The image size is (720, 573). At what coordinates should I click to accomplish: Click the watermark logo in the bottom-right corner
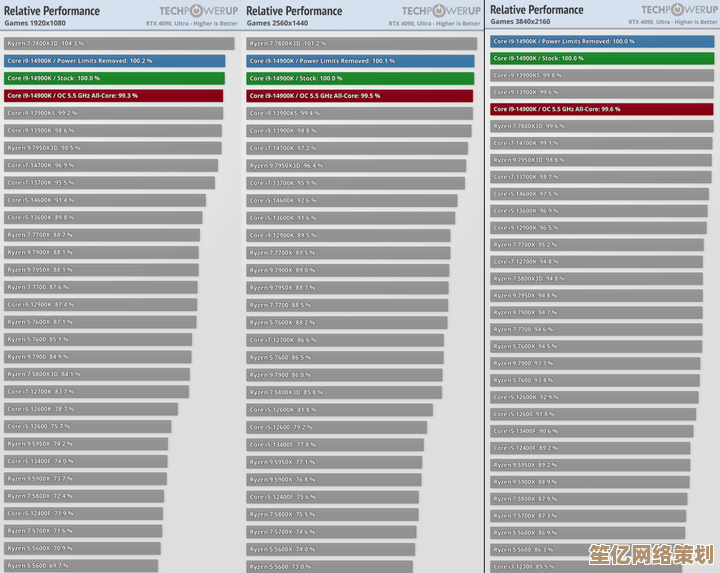[x=651, y=552]
